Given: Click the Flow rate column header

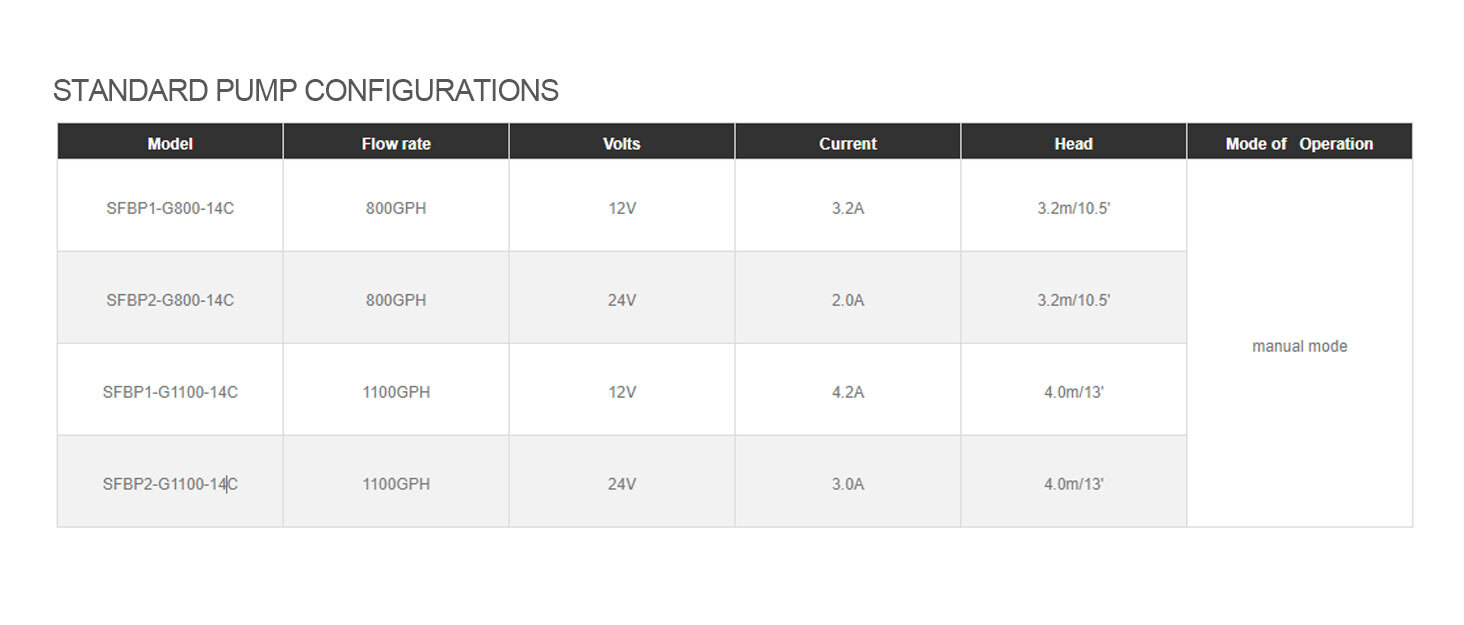Looking at the screenshot, I should tap(396, 143).
